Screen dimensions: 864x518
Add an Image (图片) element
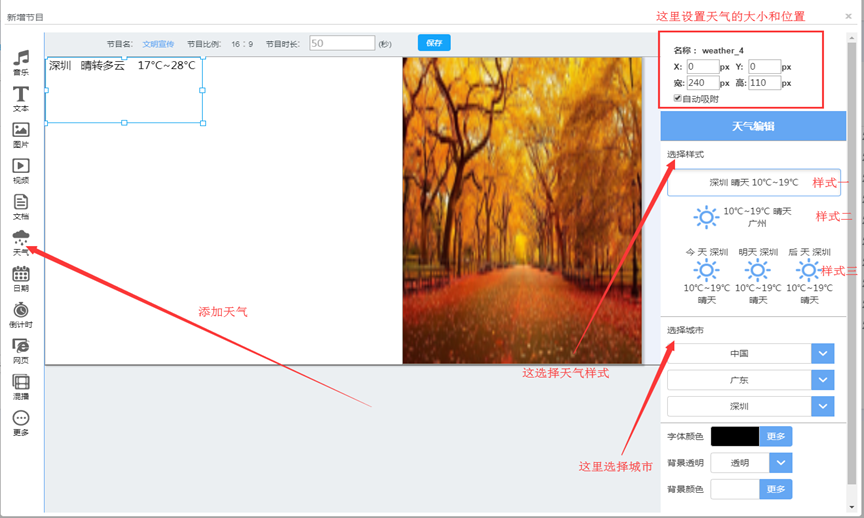[x=21, y=131]
